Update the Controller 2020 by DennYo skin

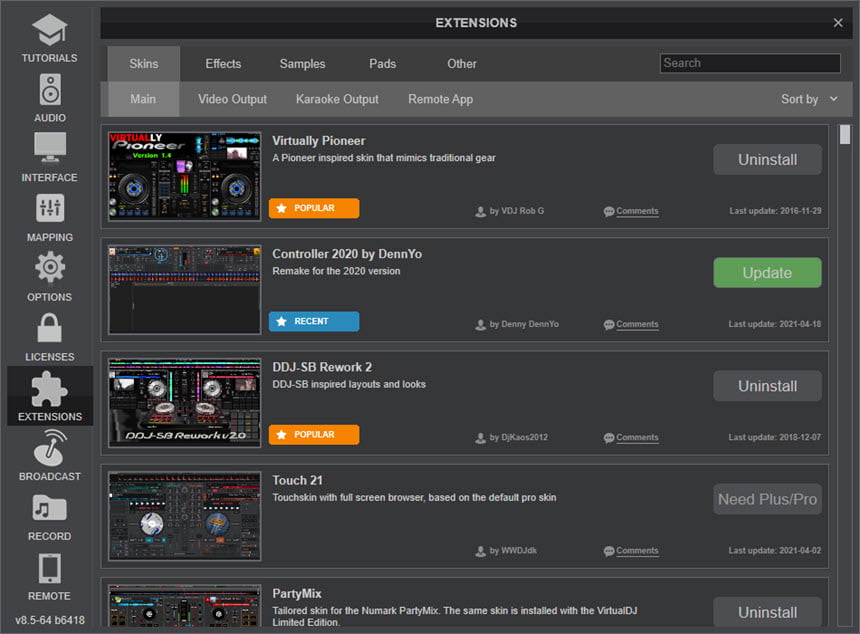767,273
